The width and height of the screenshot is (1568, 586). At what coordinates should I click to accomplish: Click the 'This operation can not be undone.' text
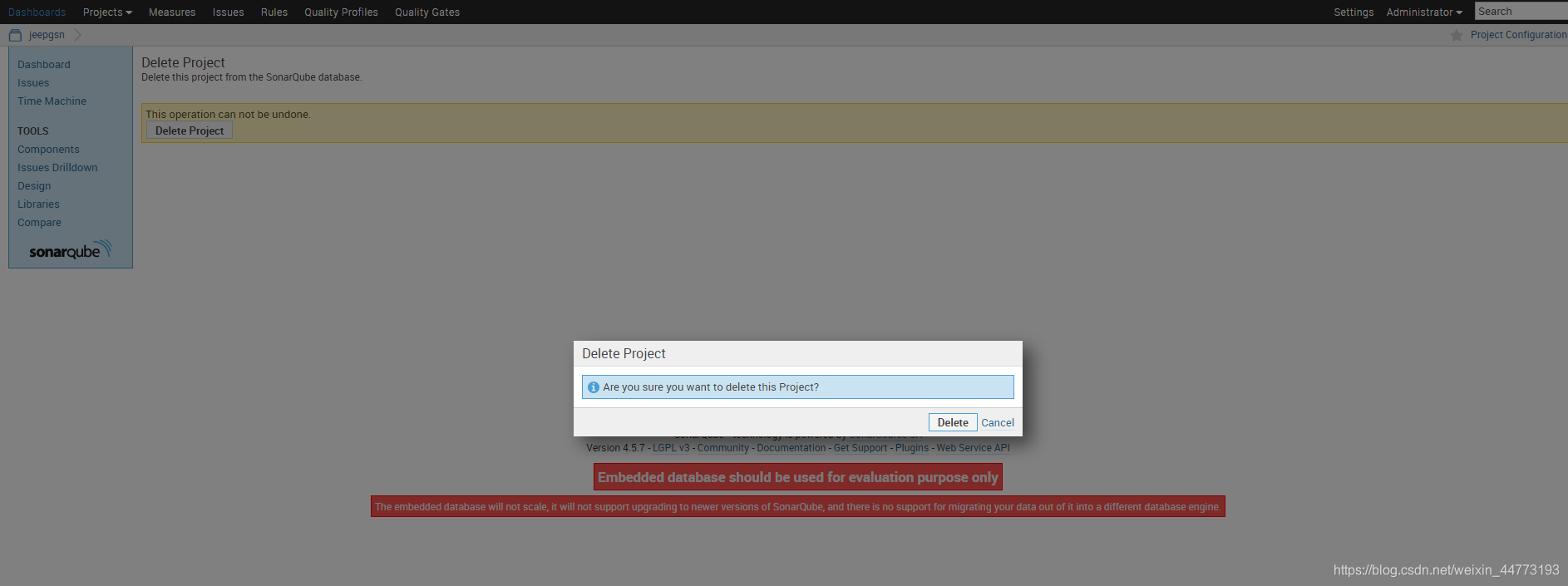coord(228,114)
